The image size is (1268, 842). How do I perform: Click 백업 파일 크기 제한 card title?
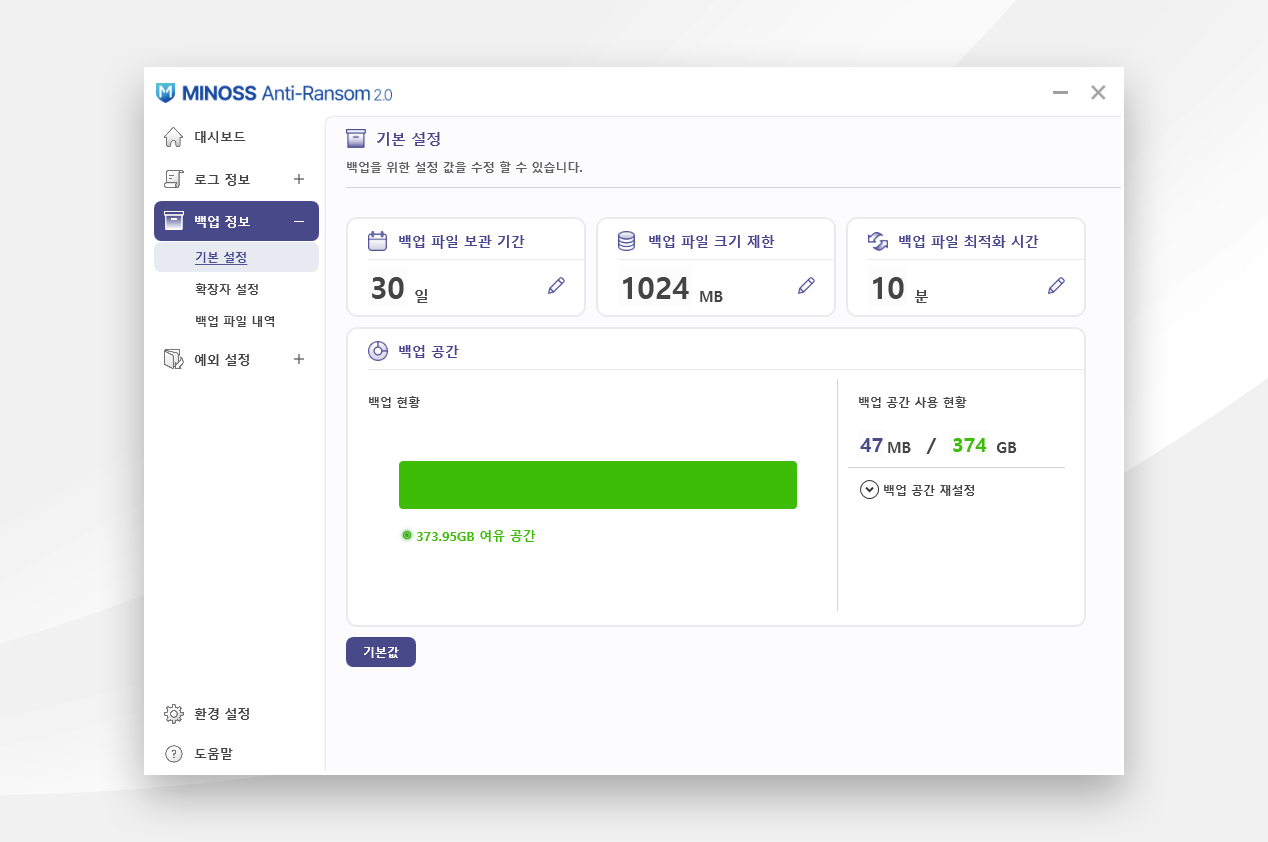point(711,241)
